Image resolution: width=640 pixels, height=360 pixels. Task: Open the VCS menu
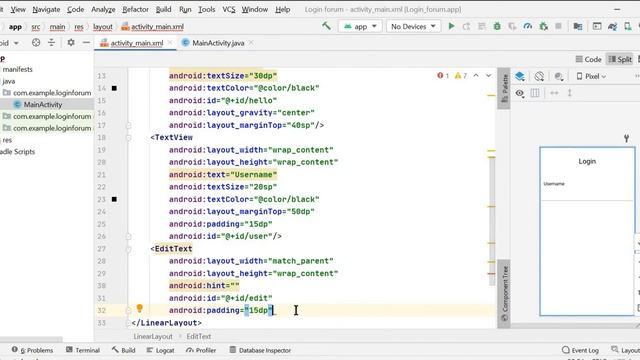pyautogui.click(x=229, y=9)
